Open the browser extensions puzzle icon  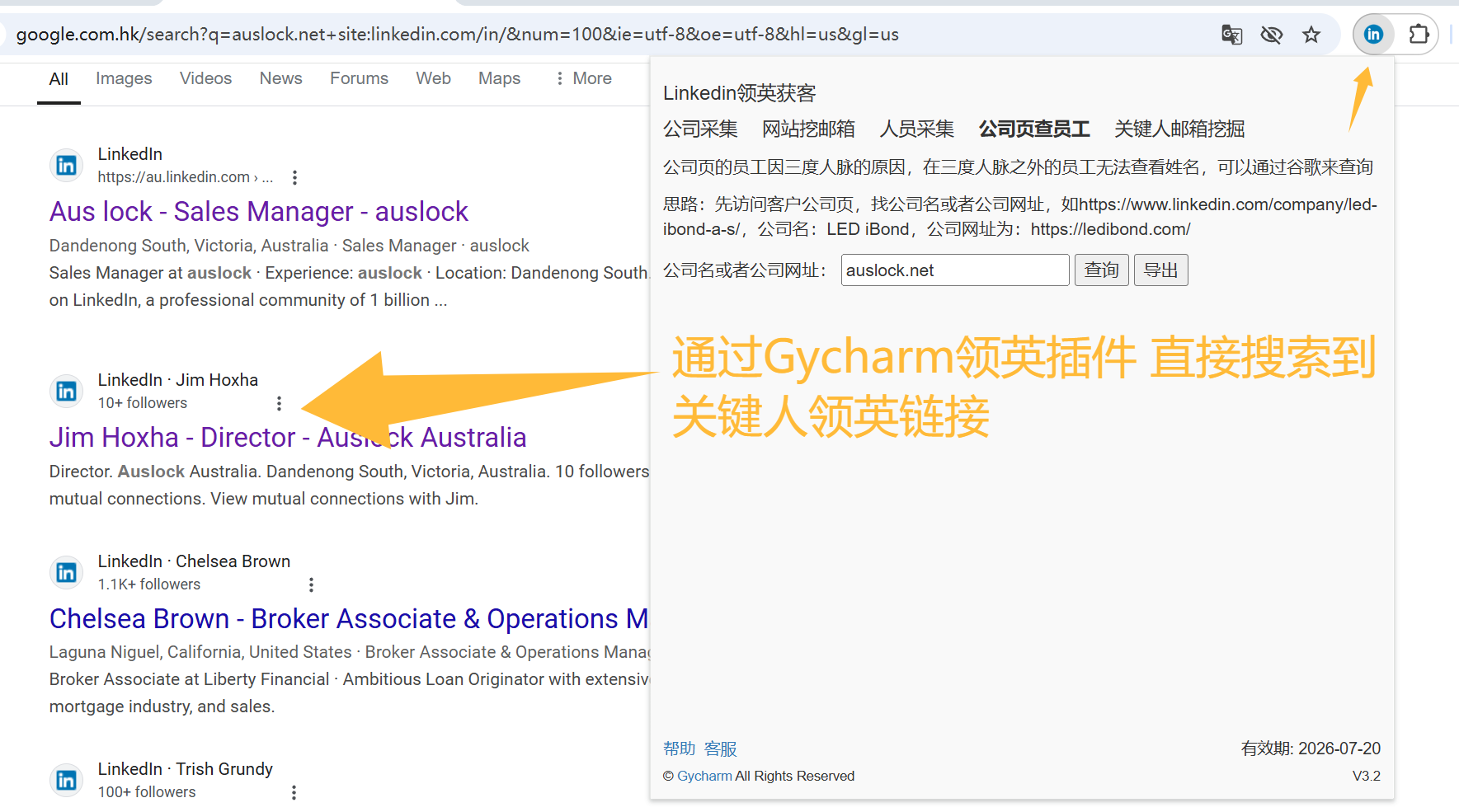click(x=1419, y=35)
